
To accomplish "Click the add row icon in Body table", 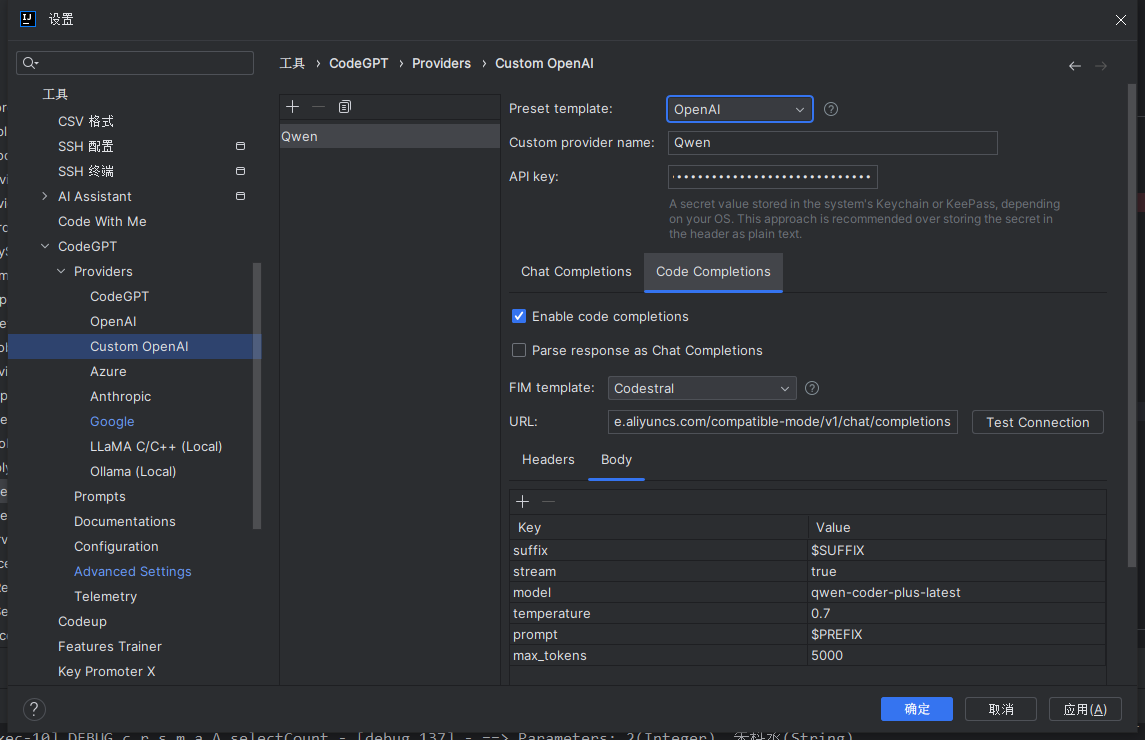I will click(522, 502).
